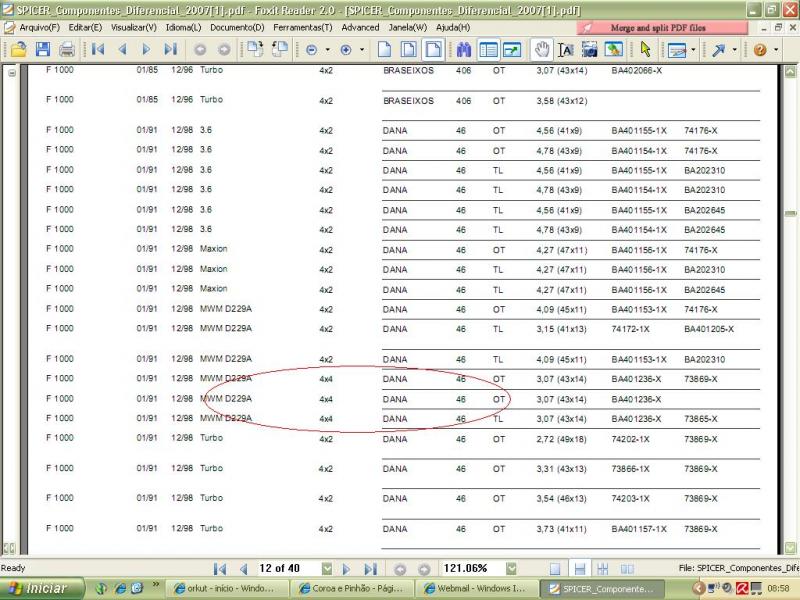Go to first page using status bar button
Image resolution: width=800 pixels, height=600 pixels.
pos(220,568)
